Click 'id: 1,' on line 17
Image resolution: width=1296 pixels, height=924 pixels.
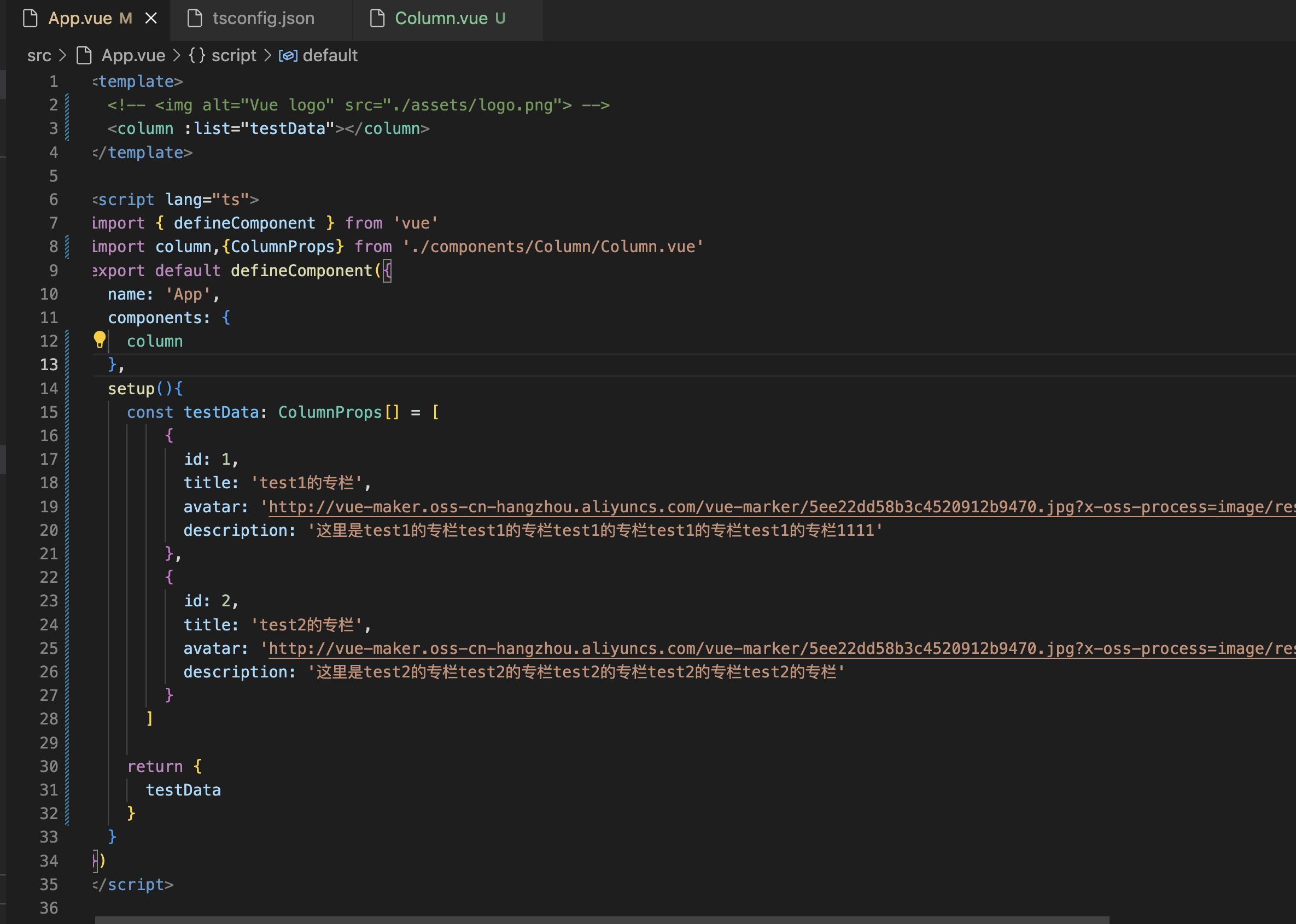coord(211,459)
